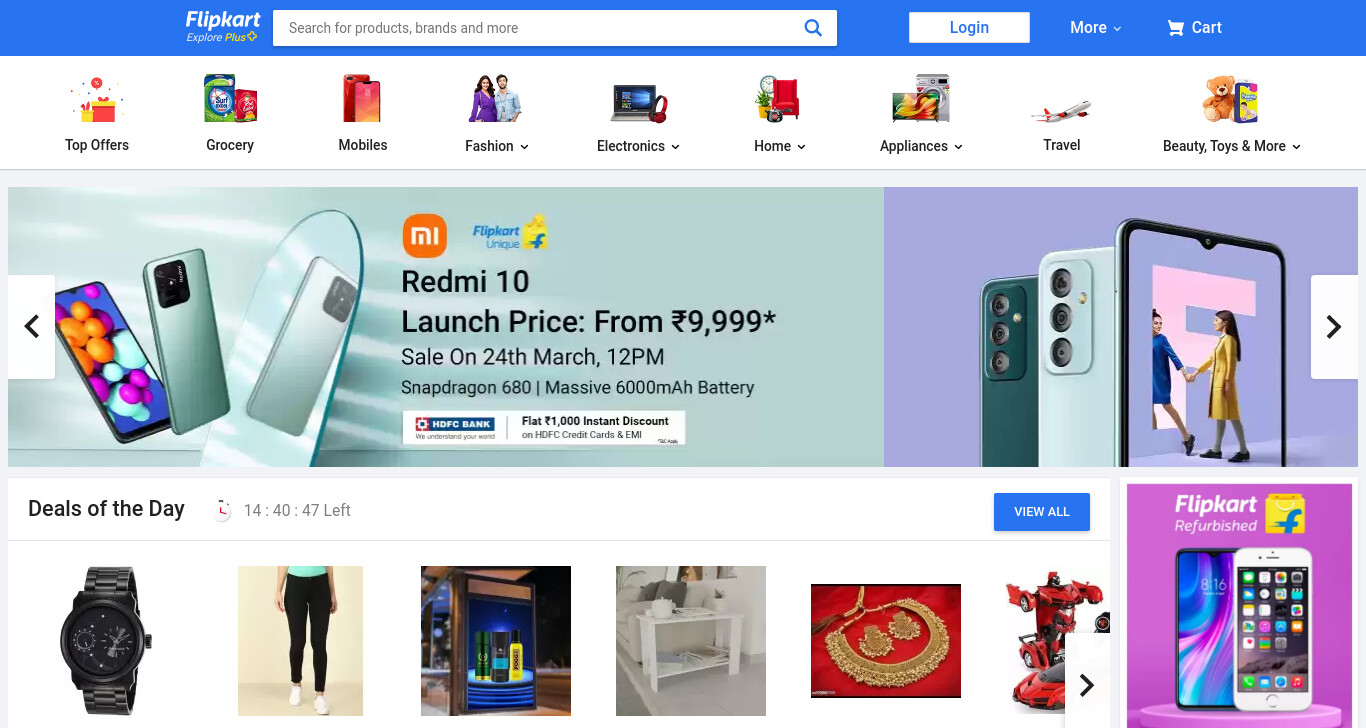Click VIEW ALL deals button
Screen dimensions: 1366x728
pyautogui.click(x=1042, y=512)
